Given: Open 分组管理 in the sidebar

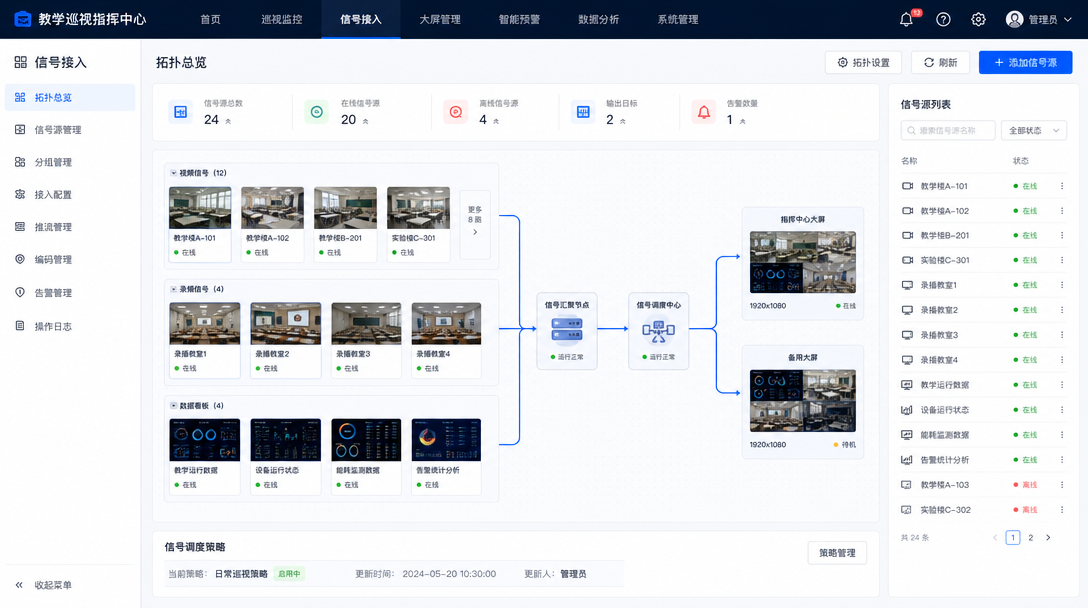Looking at the screenshot, I should click(70, 162).
